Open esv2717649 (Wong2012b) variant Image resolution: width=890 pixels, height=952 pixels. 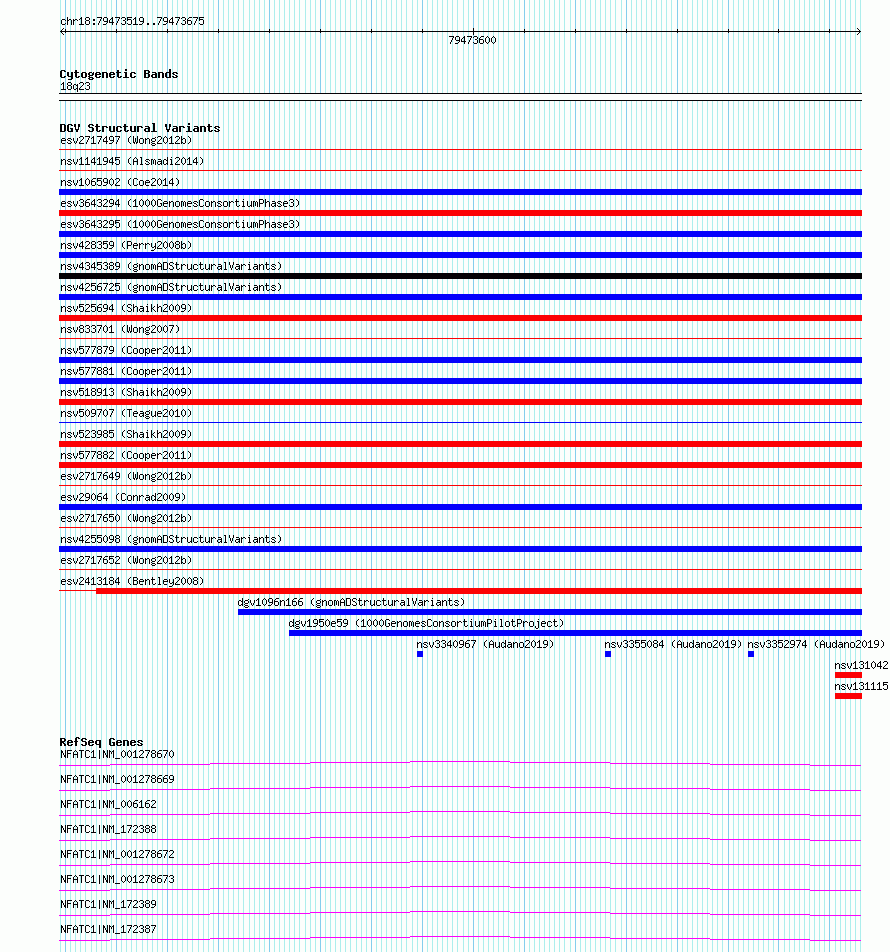pyautogui.click(x=126, y=477)
